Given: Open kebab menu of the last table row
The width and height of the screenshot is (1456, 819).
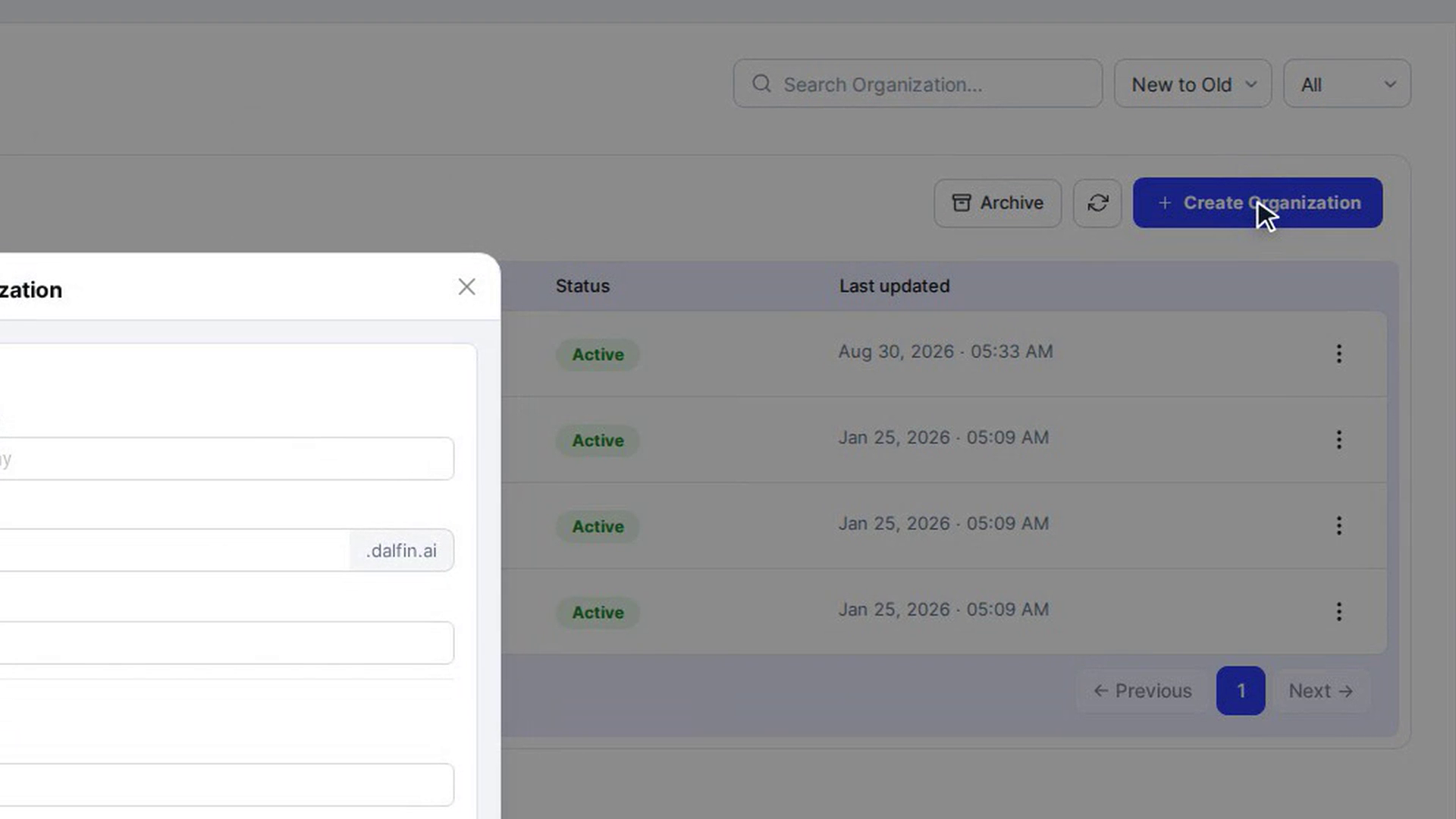Looking at the screenshot, I should pyautogui.click(x=1338, y=612).
